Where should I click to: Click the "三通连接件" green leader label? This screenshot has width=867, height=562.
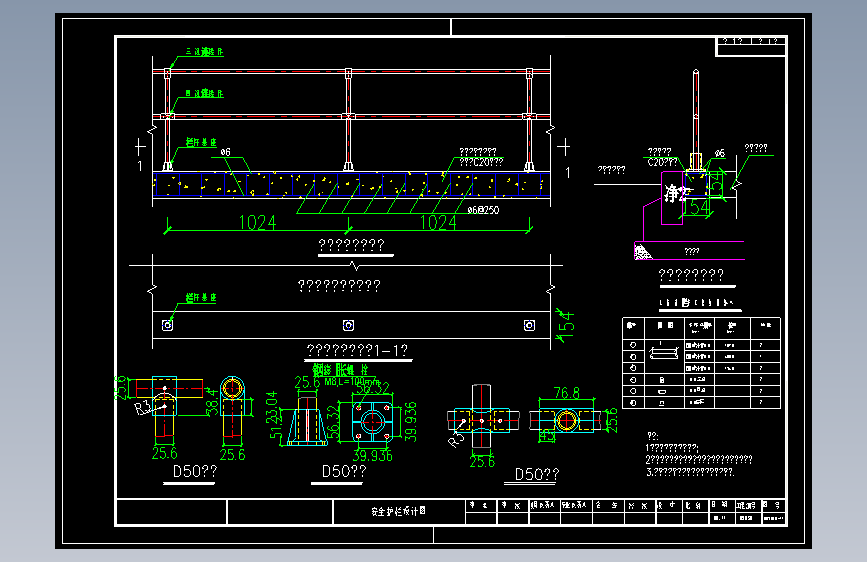click(x=204, y=51)
